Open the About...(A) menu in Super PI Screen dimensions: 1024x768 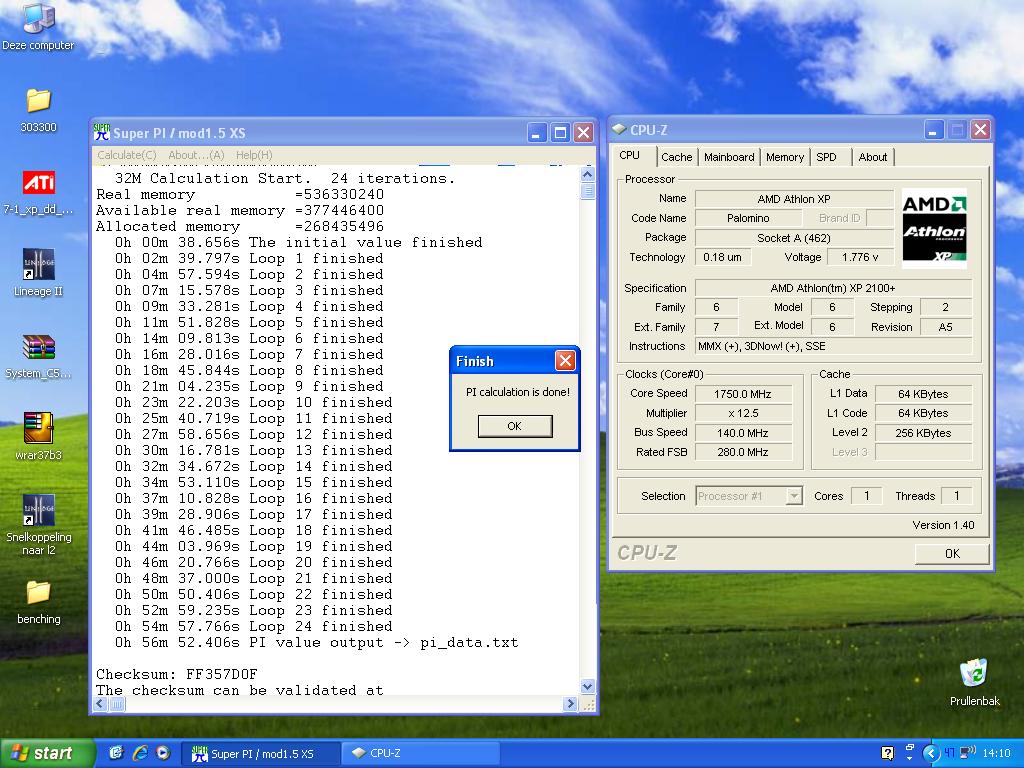196,155
